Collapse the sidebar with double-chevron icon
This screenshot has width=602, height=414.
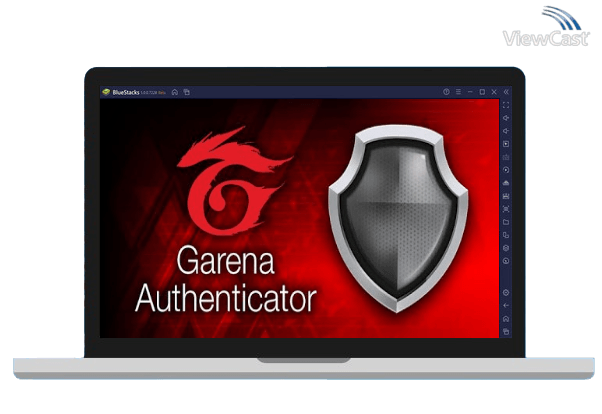506,92
